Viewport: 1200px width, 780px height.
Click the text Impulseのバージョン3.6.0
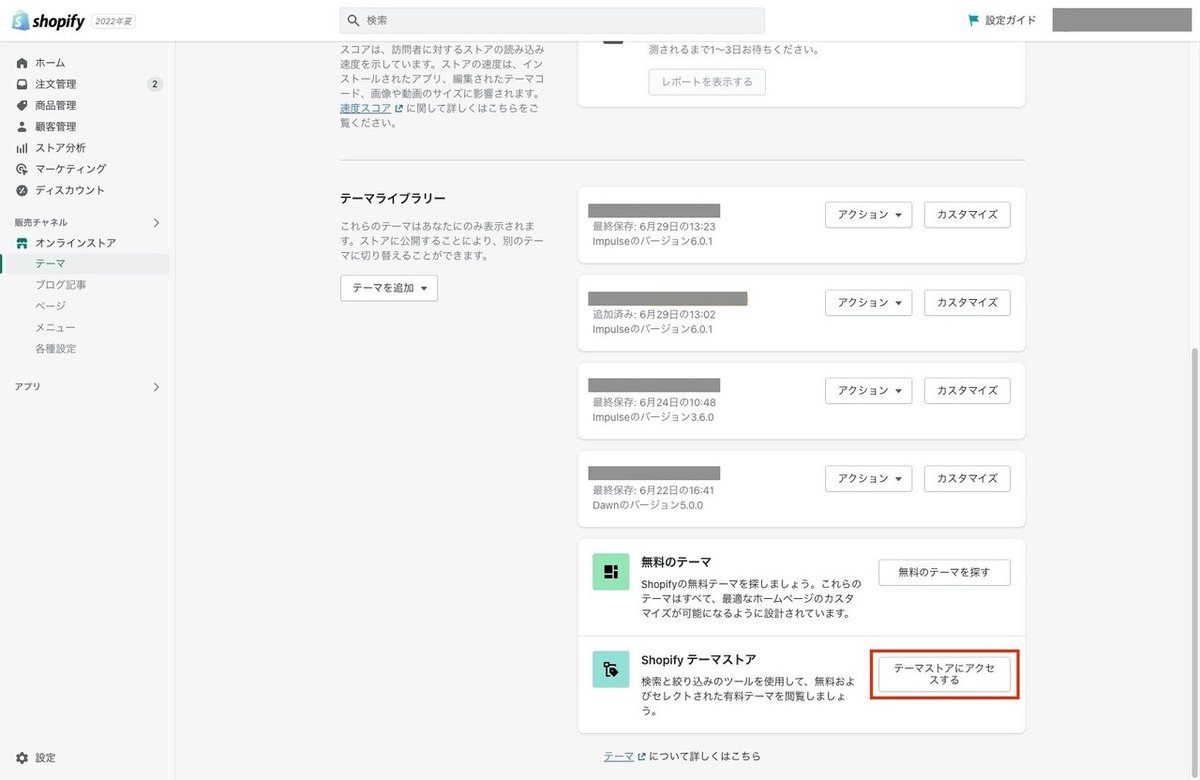(x=653, y=417)
